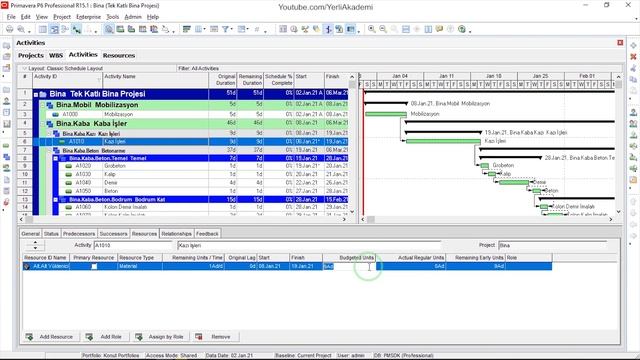This screenshot has width=640, height=360.
Task: Click the Reports chart icon in left sidebar
Action: coord(6,124)
